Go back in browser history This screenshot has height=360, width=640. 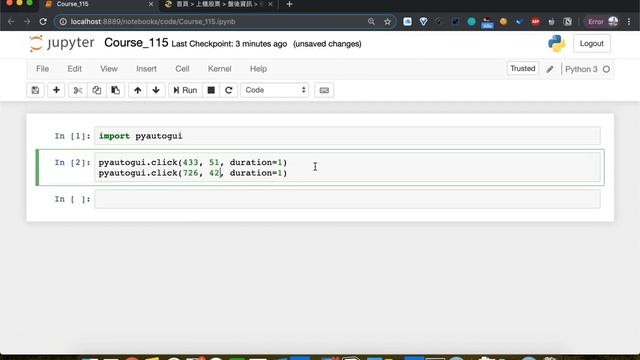coord(11,22)
